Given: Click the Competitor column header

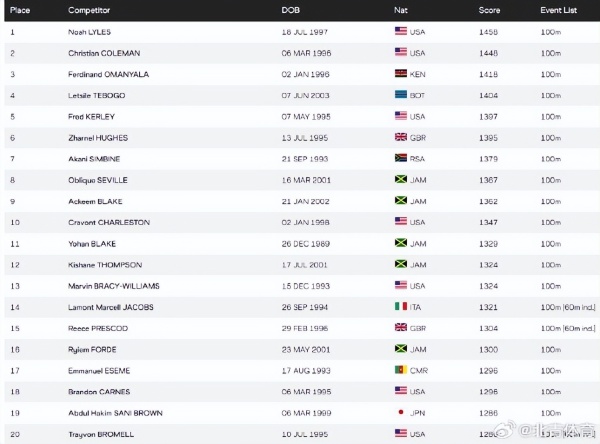Looking at the screenshot, I should click(90, 10).
